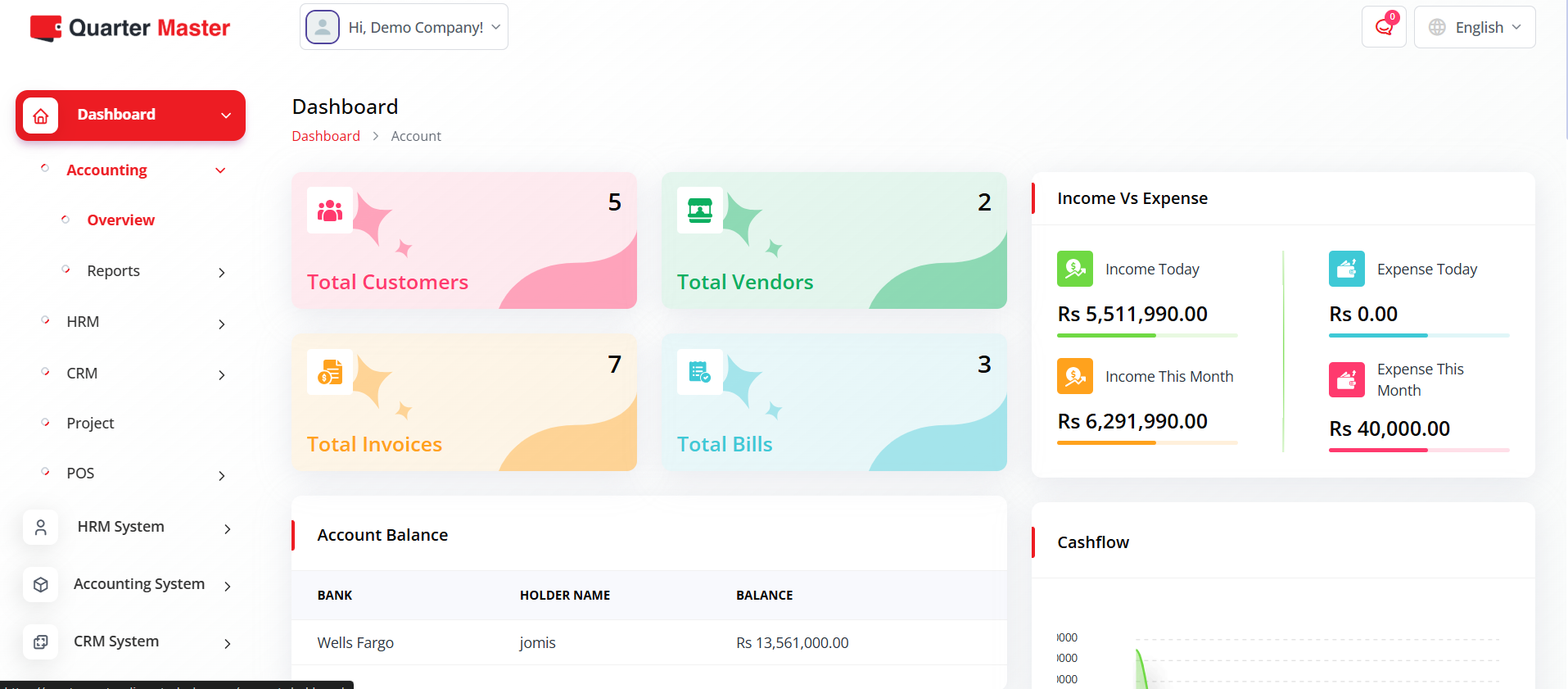This screenshot has width=1568, height=689.
Task: Open the Accounting System menu
Action: pos(139,583)
